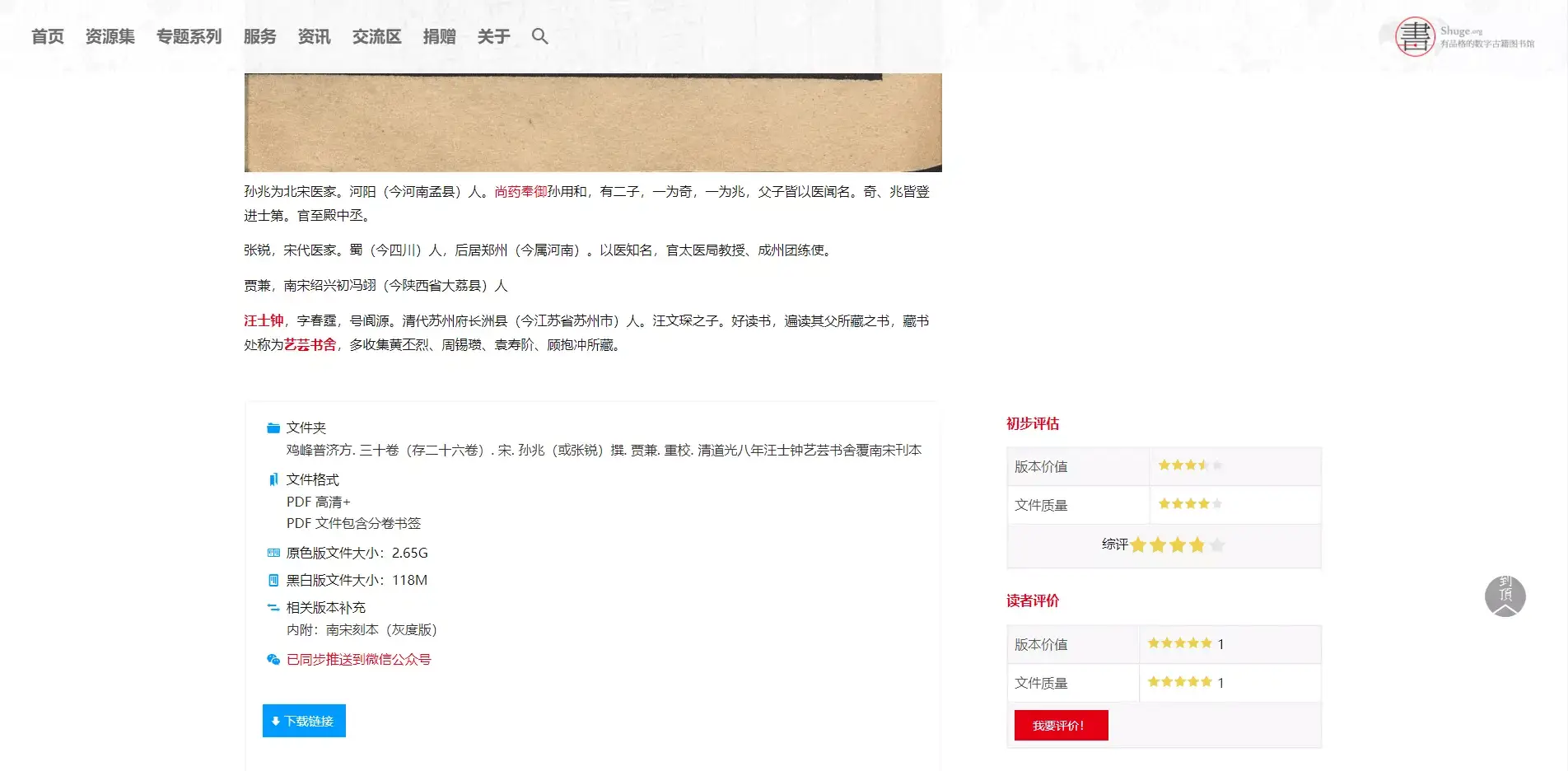
Task: Open the 捐赠 page from the menu
Action: click(x=441, y=36)
